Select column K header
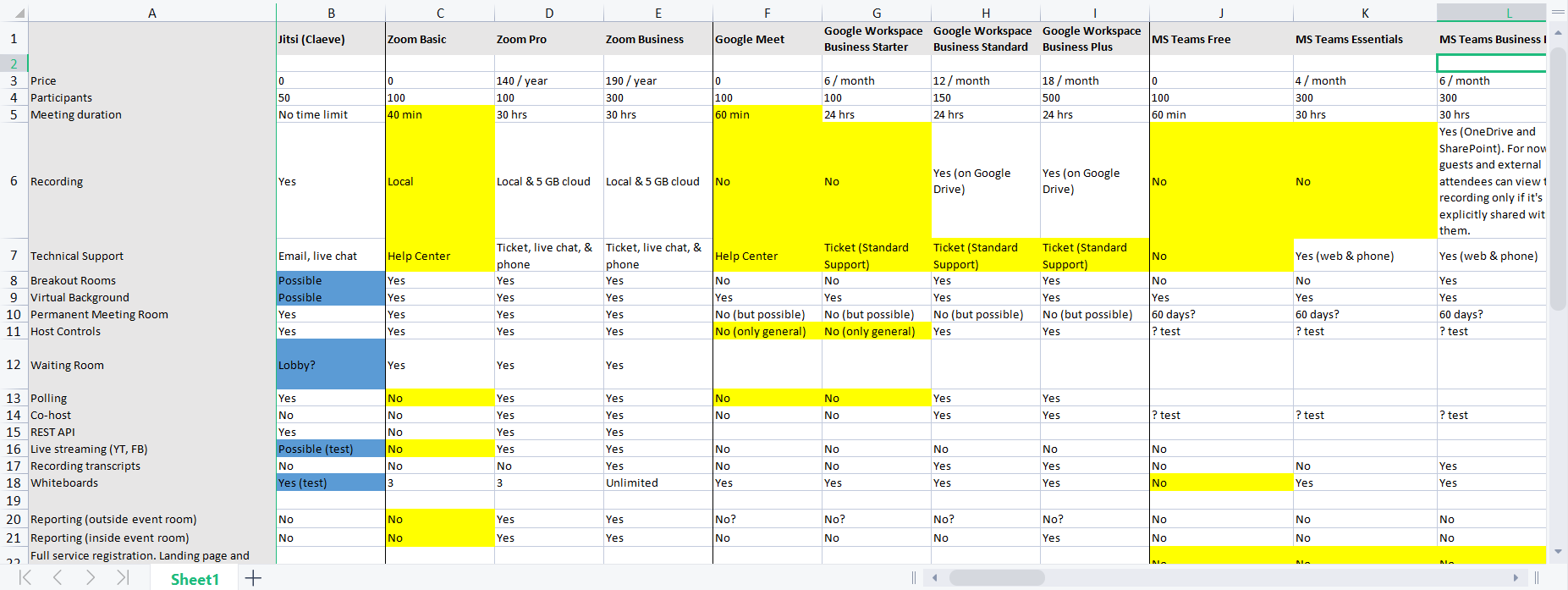The width and height of the screenshot is (1568, 590). click(1365, 13)
